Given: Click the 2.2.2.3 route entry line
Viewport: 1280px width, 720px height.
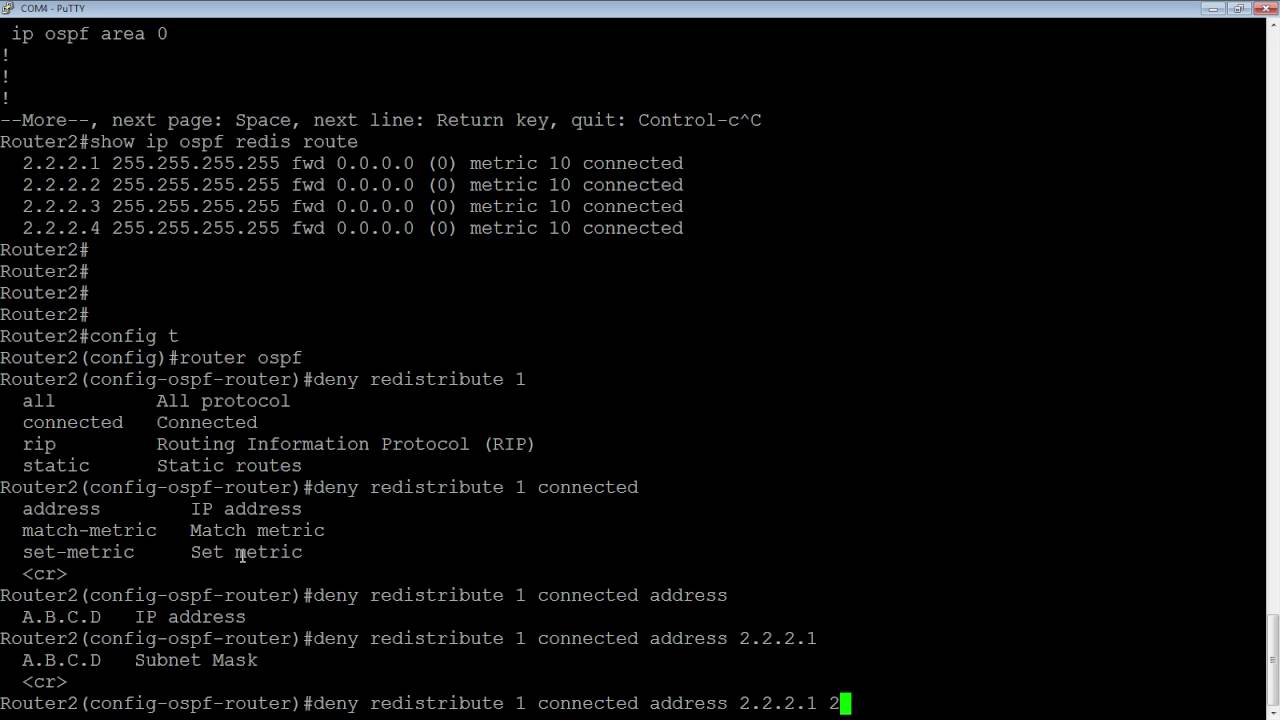Looking at the screenshot, I should click(x=353, y=206).
